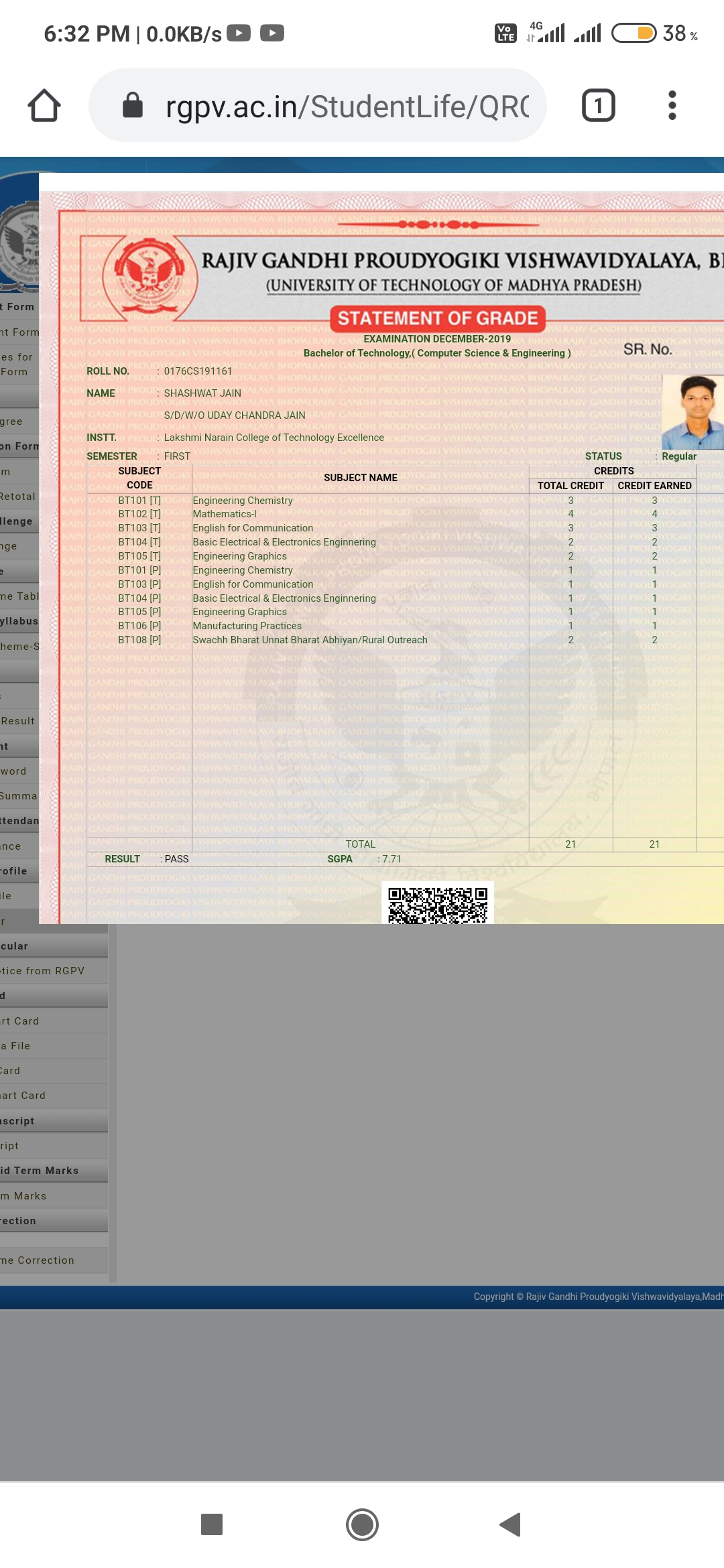Open the browser three-dot overflow menu

coord(672,105)
